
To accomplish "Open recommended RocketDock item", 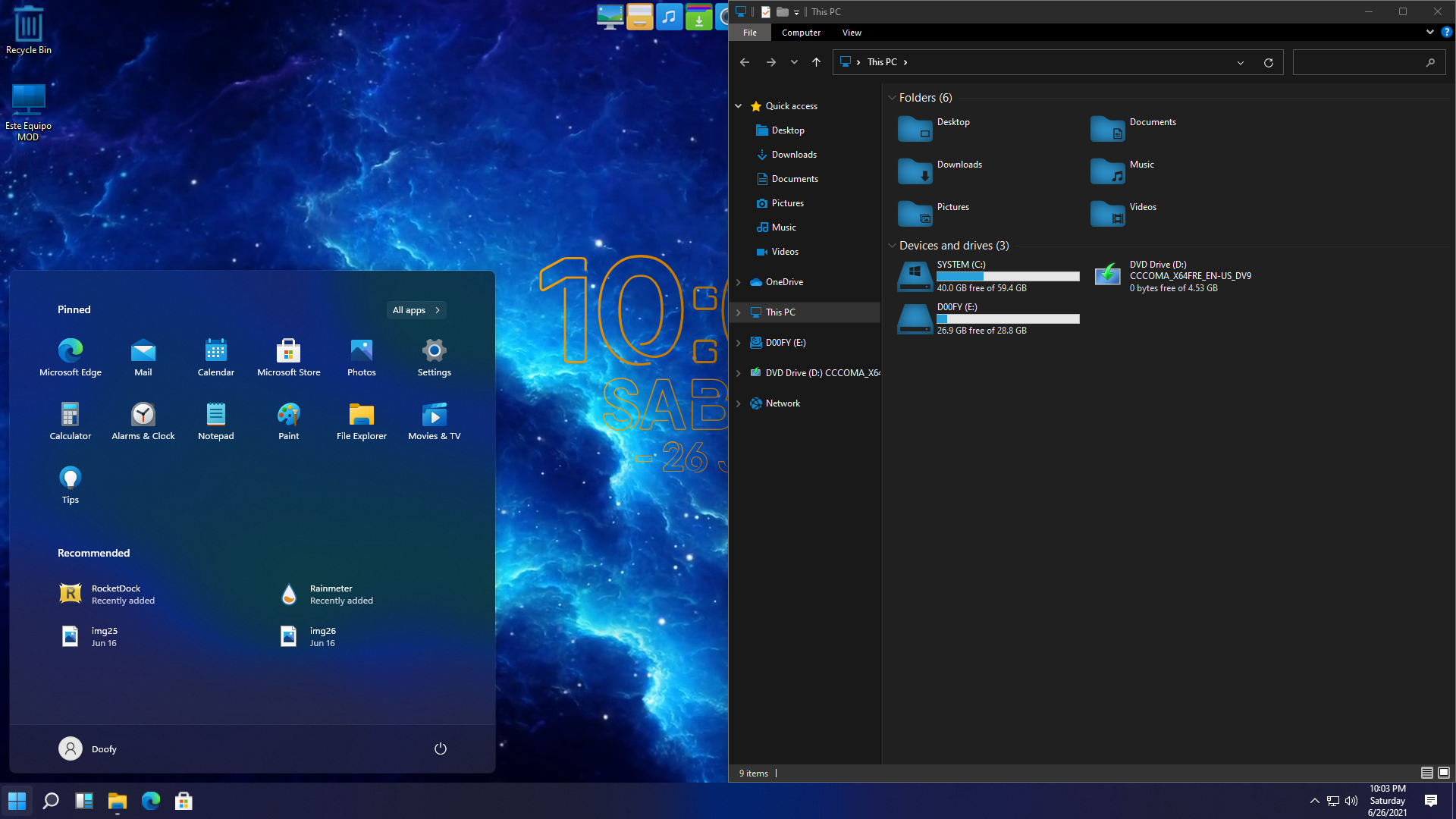I will pyautogui.click(x=108, y=594).
